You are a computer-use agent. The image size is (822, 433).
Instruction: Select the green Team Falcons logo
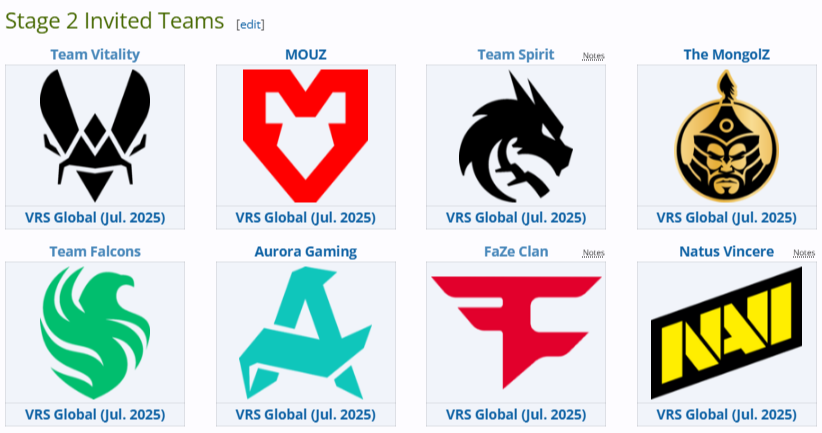(x=95, y=333)
